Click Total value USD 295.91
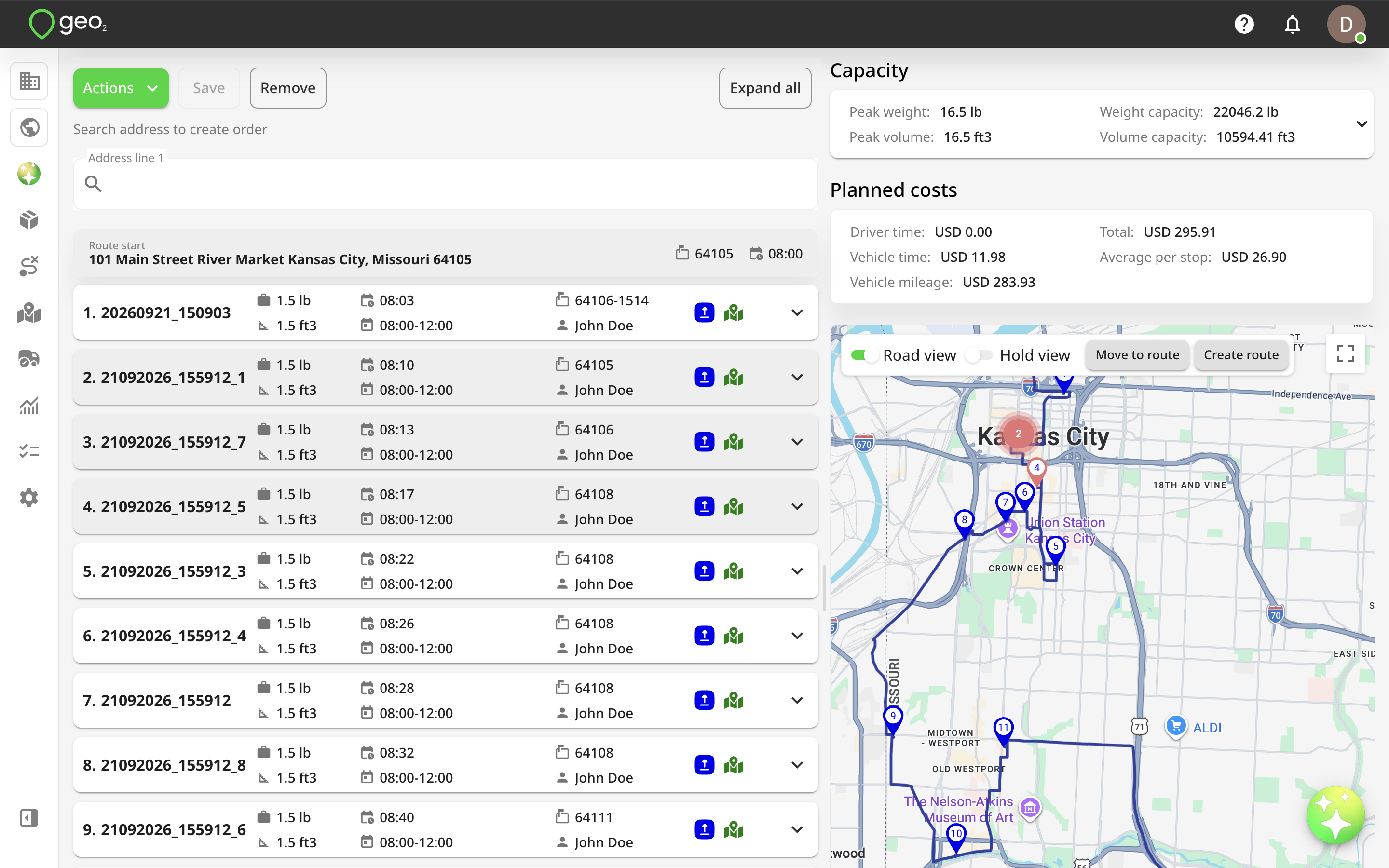The image size is (1389, 868). 1180,232
